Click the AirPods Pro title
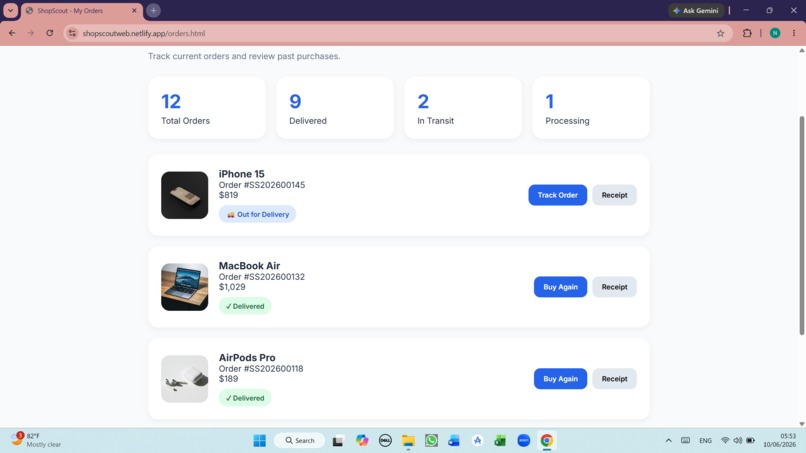Image resolution: width=806 pixels, height=453 pixels. click(x=247, y=357)
